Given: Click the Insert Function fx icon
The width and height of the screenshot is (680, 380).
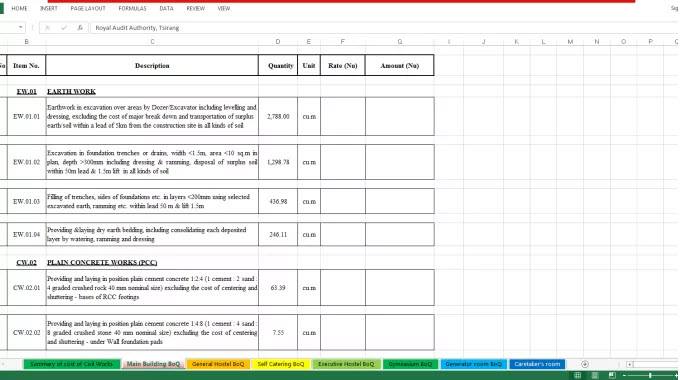Looking at the screenshot, I should tap(80, 28).
